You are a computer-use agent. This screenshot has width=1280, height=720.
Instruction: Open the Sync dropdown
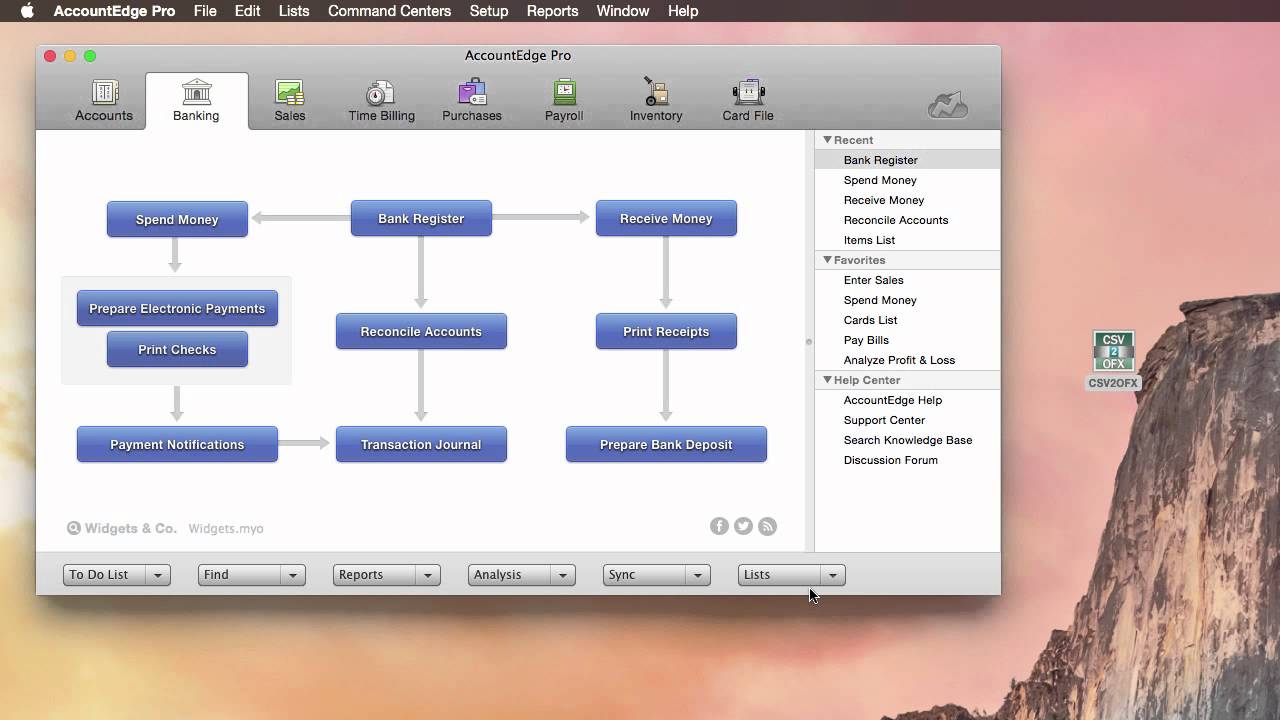[657, 575]
